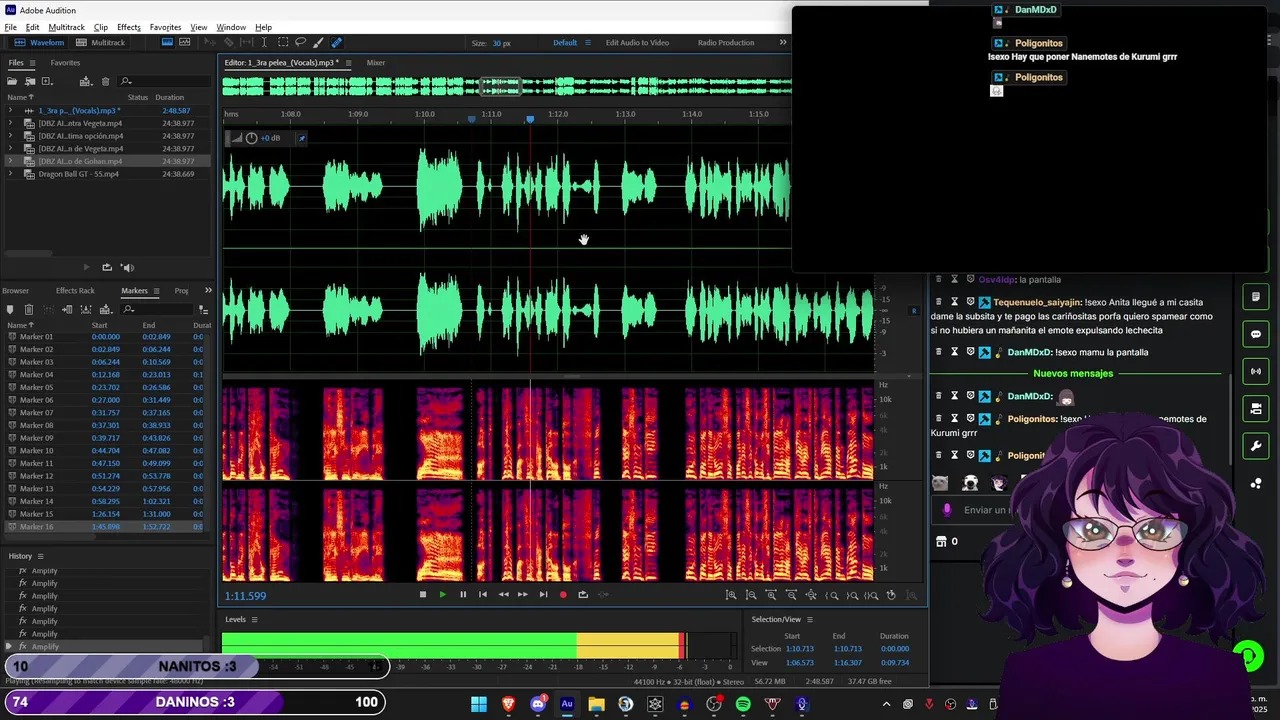
Task: Toggle Auto-Play speaker icon in Files panel
Action: tap(127, 267)
